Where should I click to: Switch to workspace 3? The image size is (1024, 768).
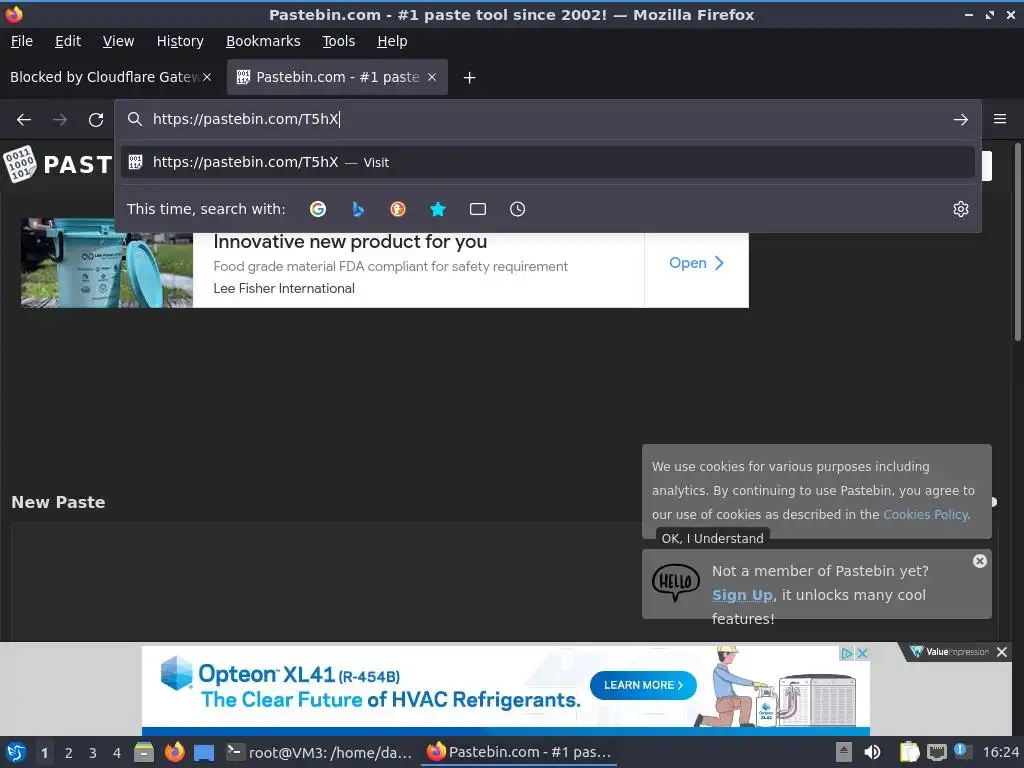[x=93, y=753]
